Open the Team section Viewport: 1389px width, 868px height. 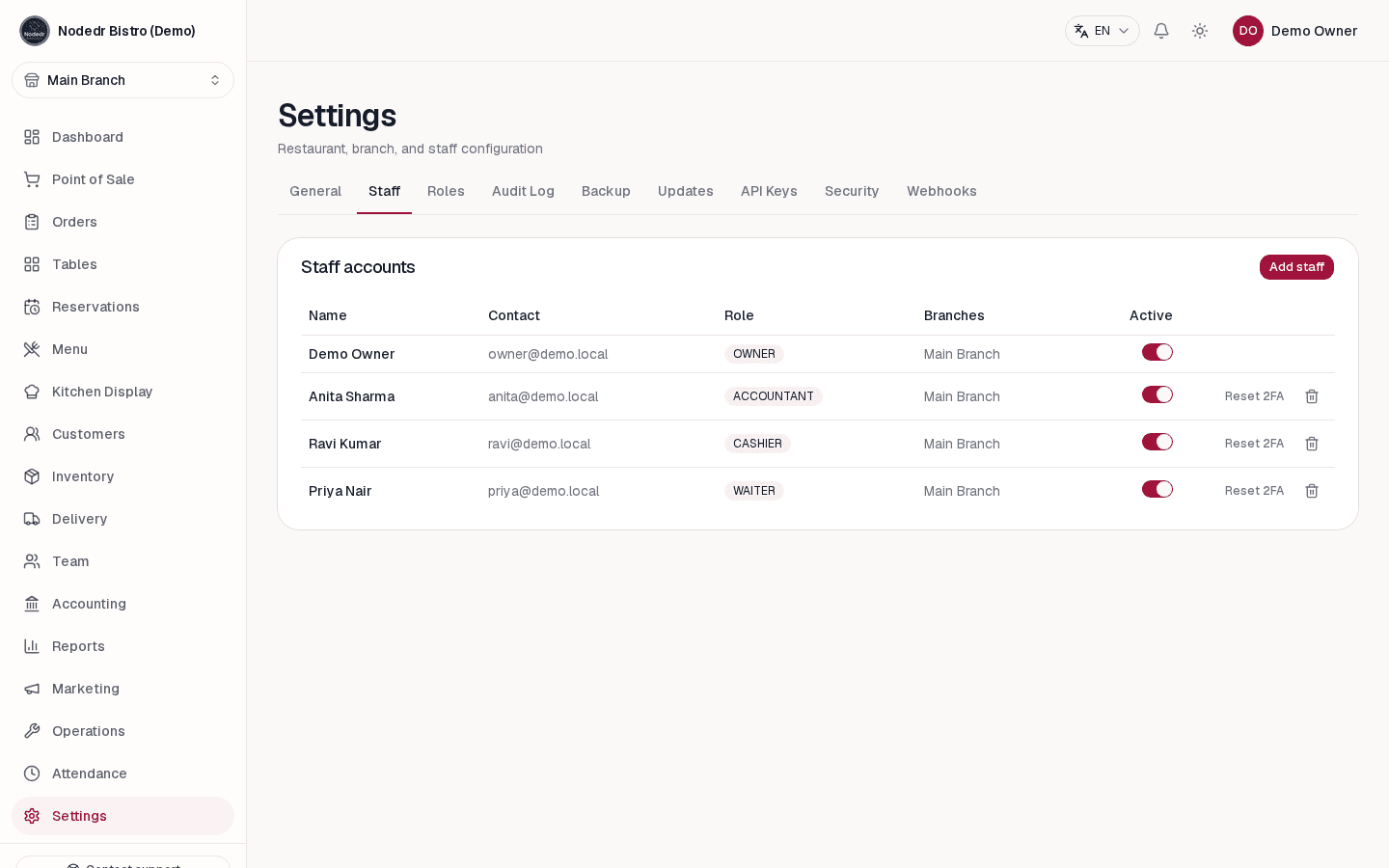[x=123, y=561]
